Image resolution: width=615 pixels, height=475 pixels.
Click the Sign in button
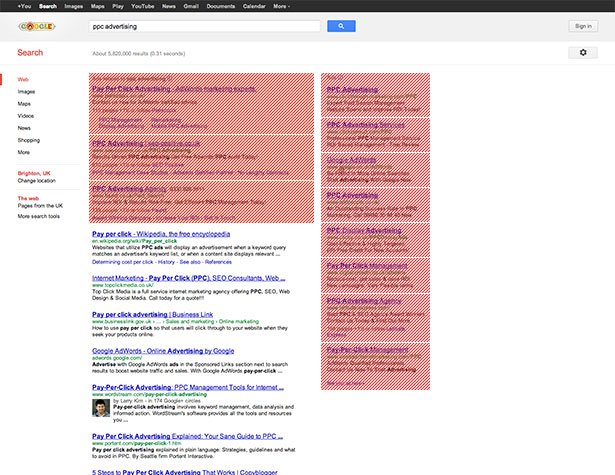[x=583, y=26]
